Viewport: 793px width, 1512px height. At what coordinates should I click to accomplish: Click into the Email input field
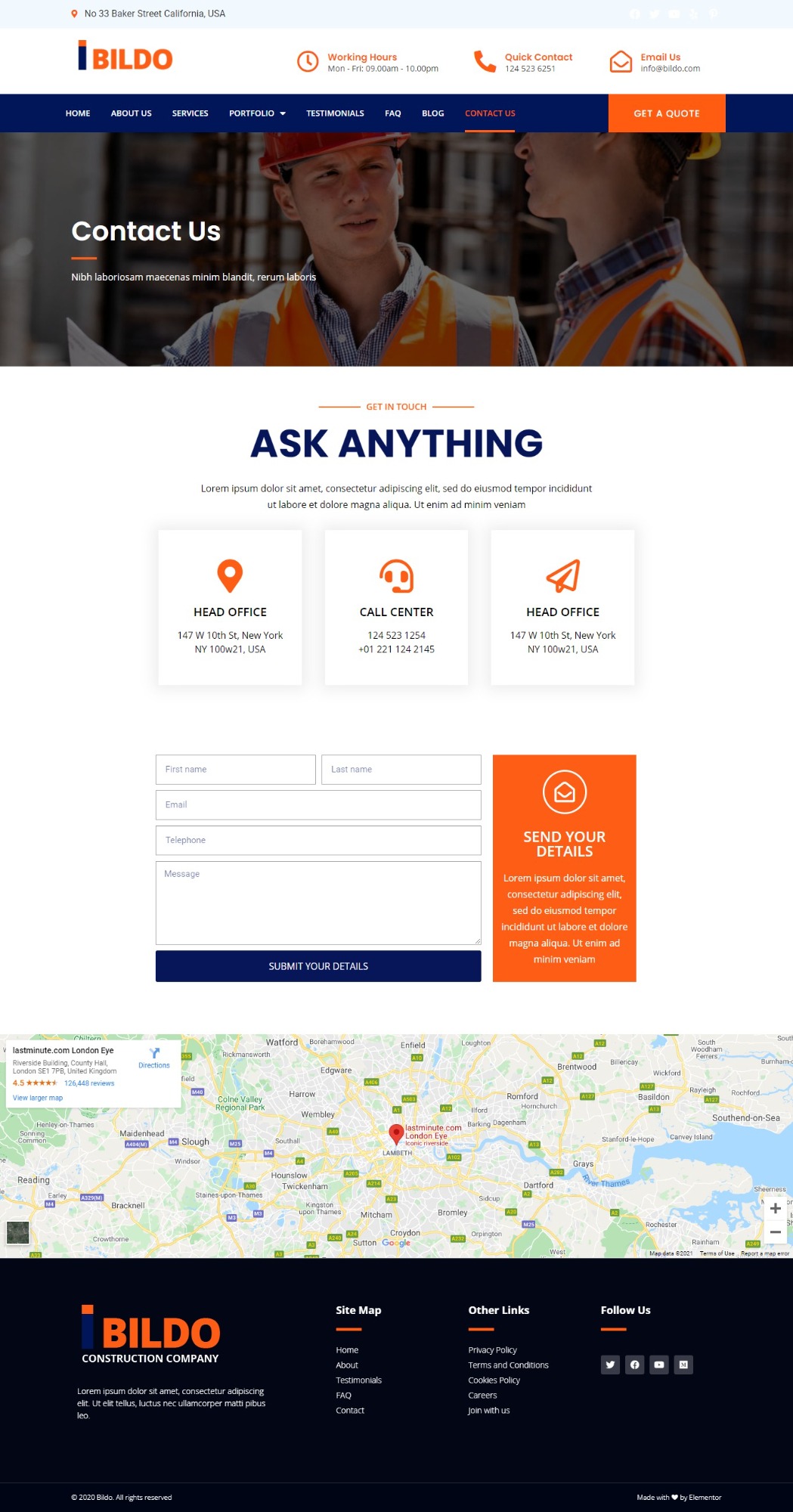pyautogui.click(x=318, y=805)
